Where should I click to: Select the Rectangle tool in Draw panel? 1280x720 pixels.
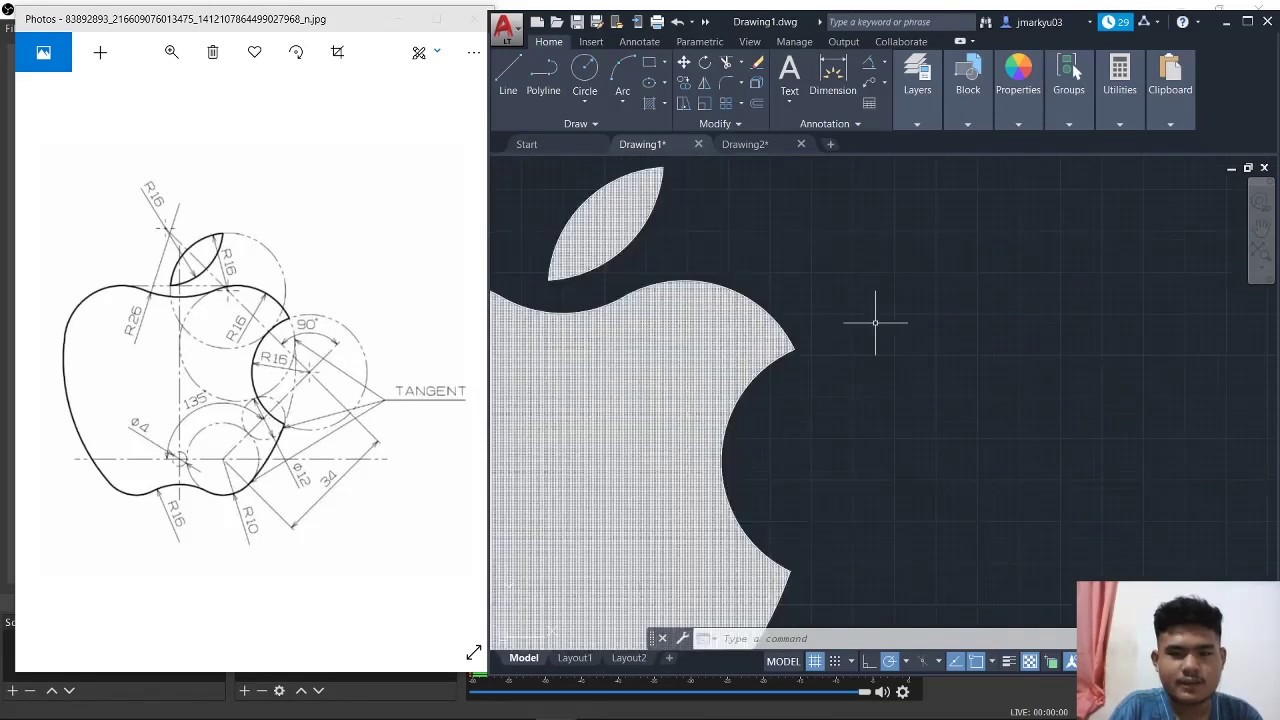[x=649, y=62]
